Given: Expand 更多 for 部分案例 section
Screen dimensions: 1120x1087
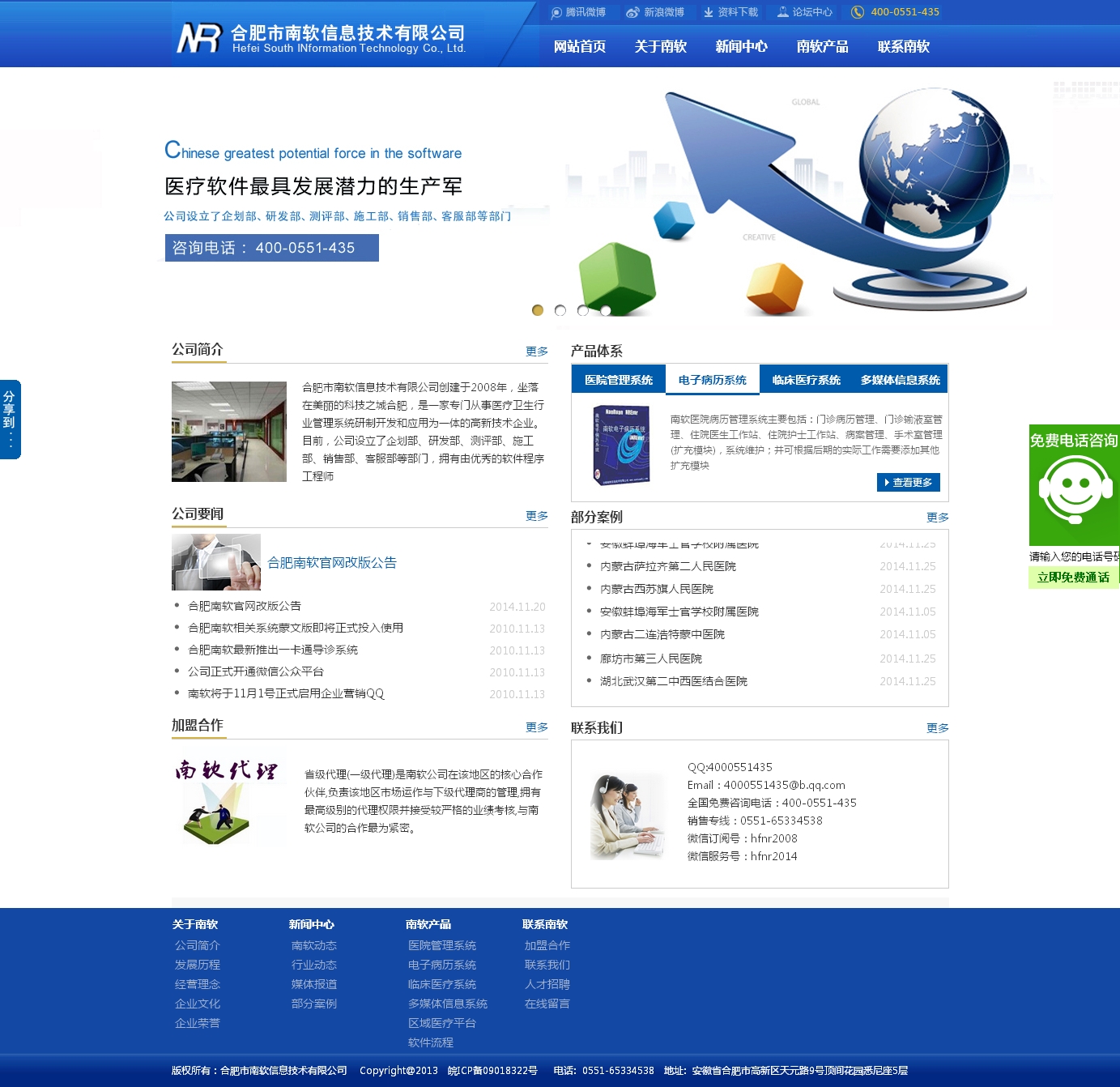Looking at the screenshot, I should pos(937,517).
